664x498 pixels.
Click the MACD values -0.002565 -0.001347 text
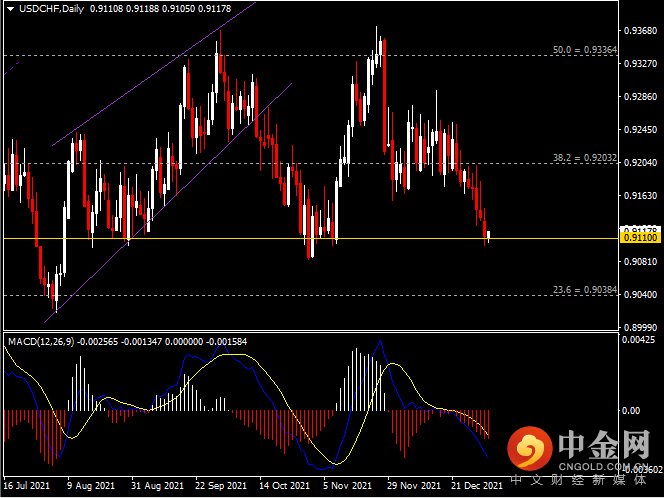tap(120, 342)
